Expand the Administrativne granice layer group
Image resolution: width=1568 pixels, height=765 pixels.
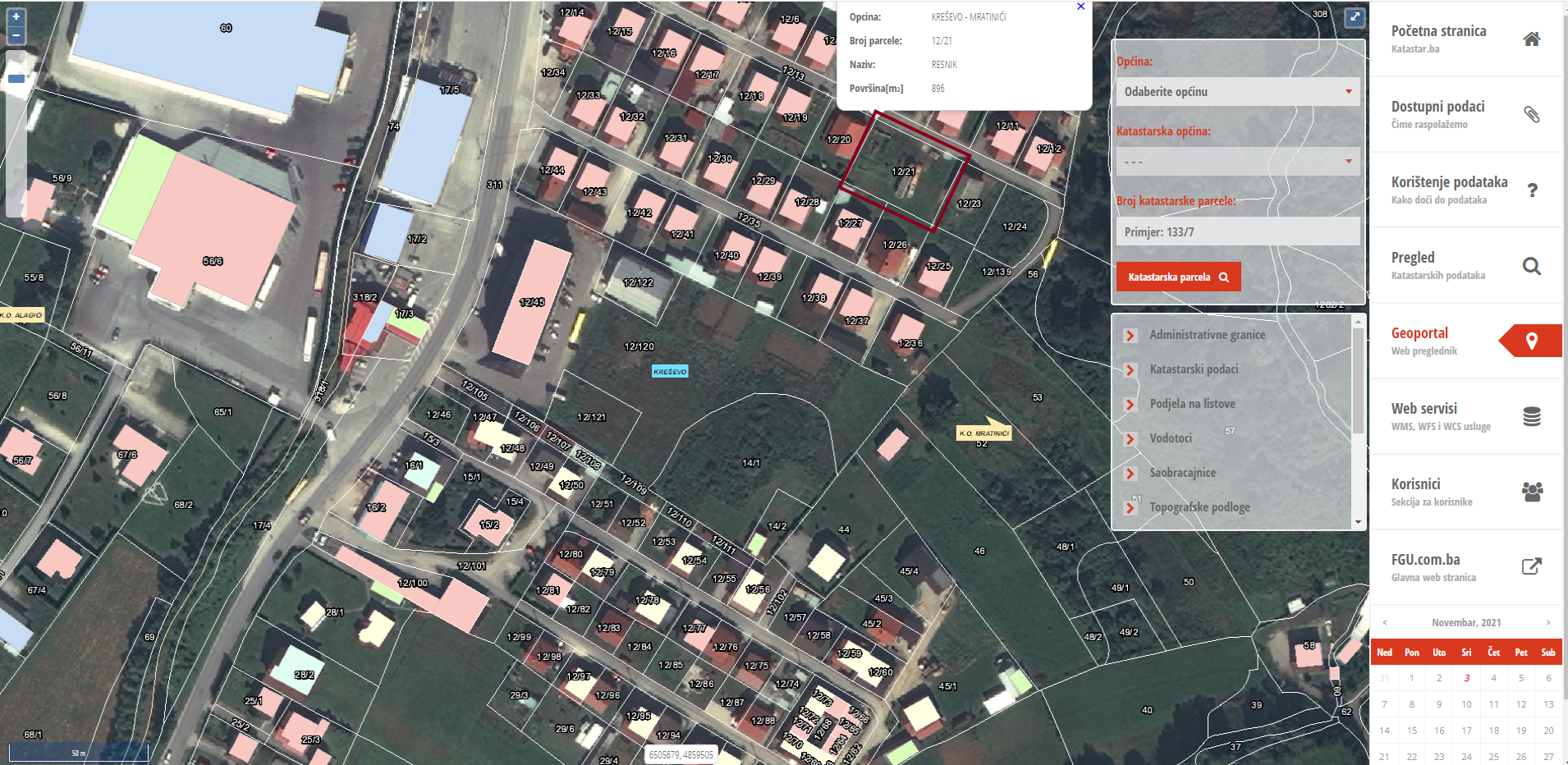[x=1130, y=335]
